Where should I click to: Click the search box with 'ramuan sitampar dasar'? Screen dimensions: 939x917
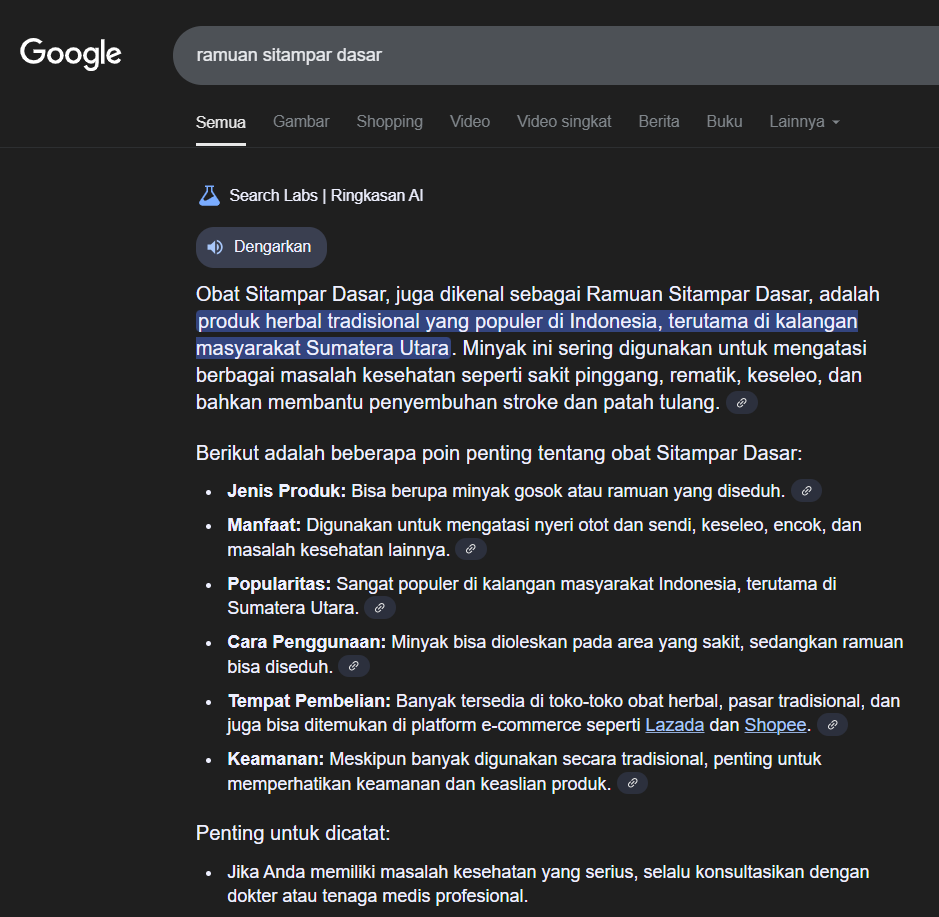(x=550, y=55)
